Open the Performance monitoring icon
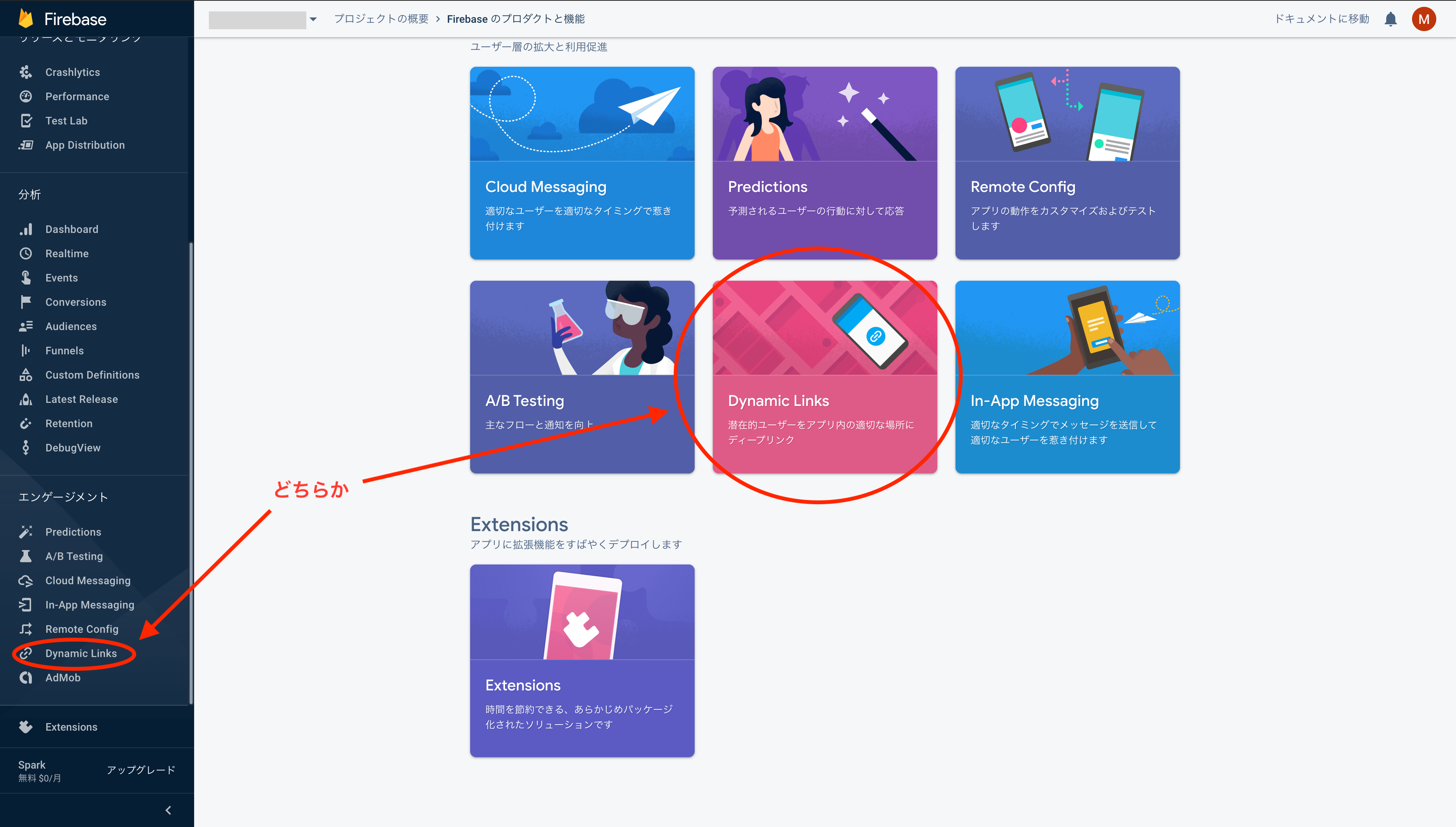This screenshot has width=1456, height=827. [x=25, y=97]
